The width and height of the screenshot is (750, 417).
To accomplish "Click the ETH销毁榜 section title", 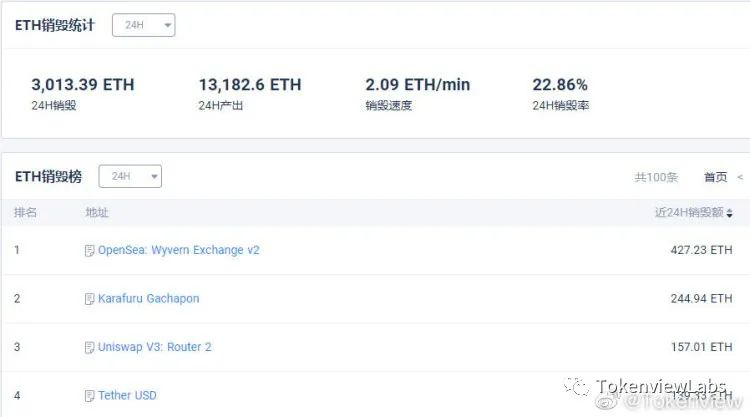I will [x=48, y=176].
